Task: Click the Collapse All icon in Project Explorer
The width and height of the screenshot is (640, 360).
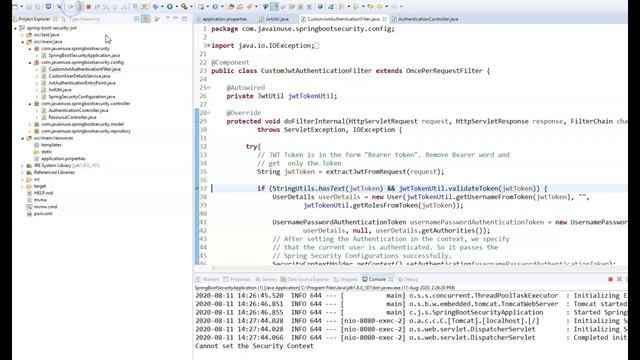Action: [137, 19]
